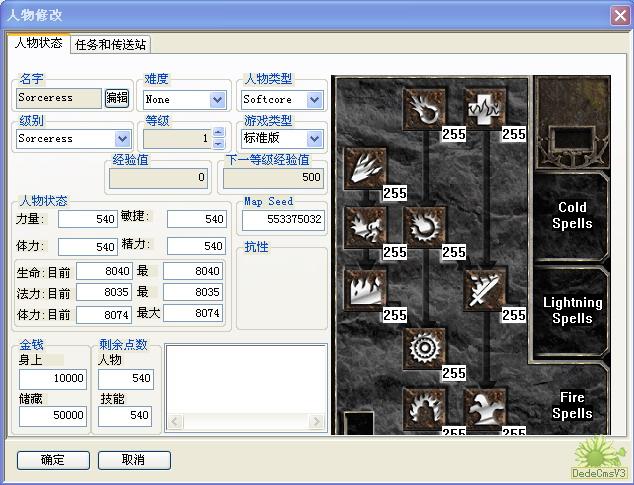
Task: Click the horizontal scrollbar right arrow
Action: 317,422
